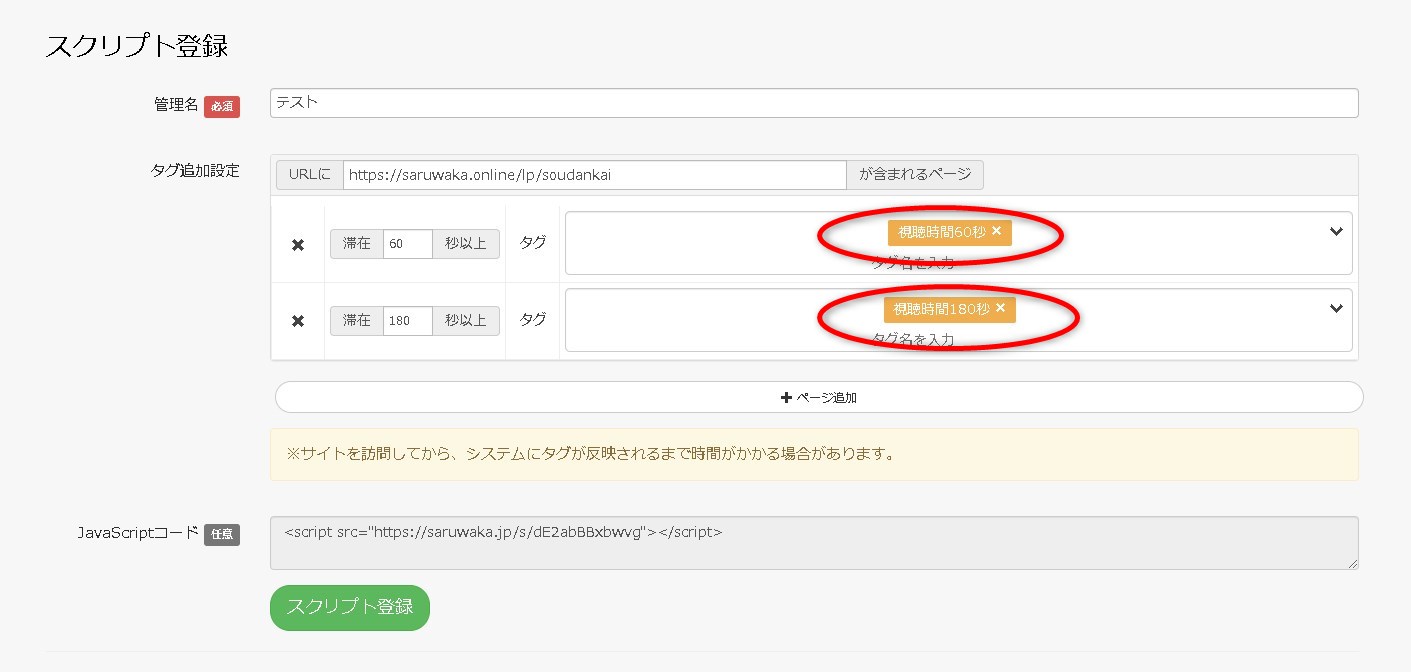
Task: Delete the 60-second stay row with the X icon
Action: coord(297,245)
